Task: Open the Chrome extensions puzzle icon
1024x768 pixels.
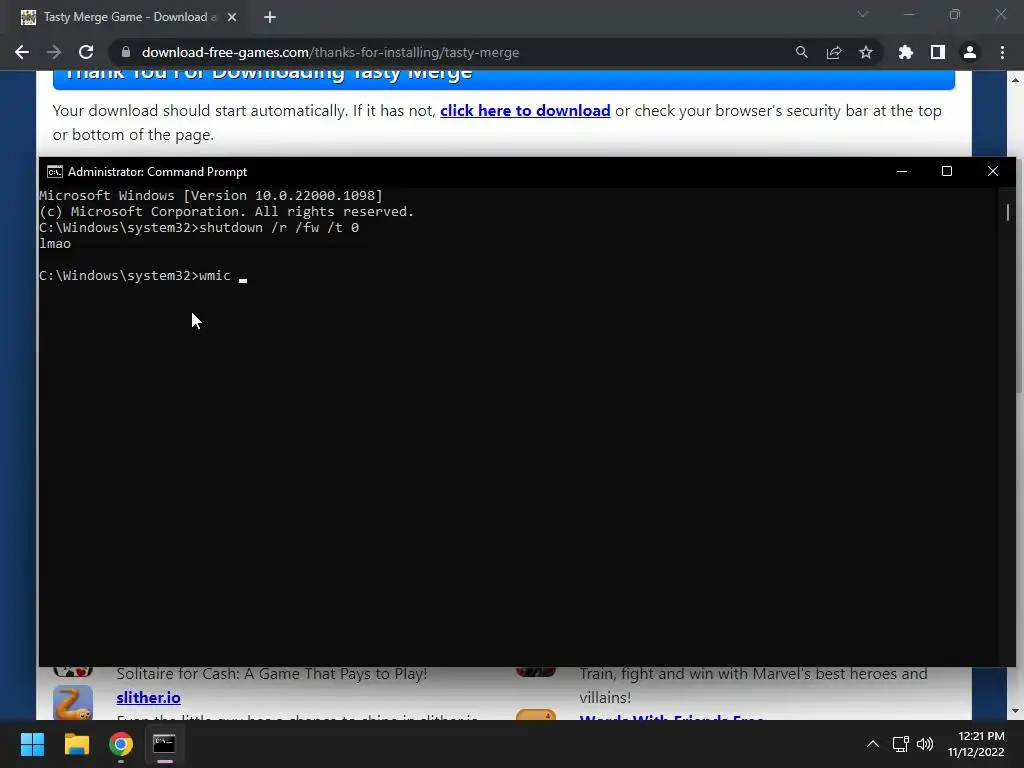Action: tap(906, 52)
